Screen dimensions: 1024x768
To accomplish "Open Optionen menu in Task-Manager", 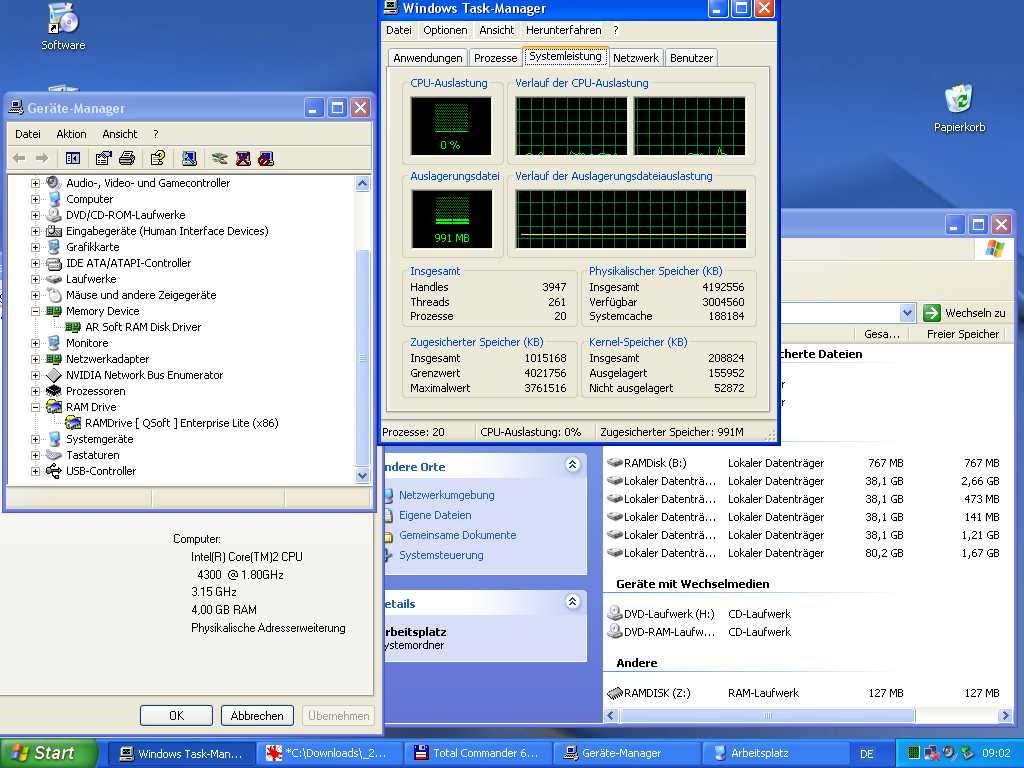I will pos(445,30).
